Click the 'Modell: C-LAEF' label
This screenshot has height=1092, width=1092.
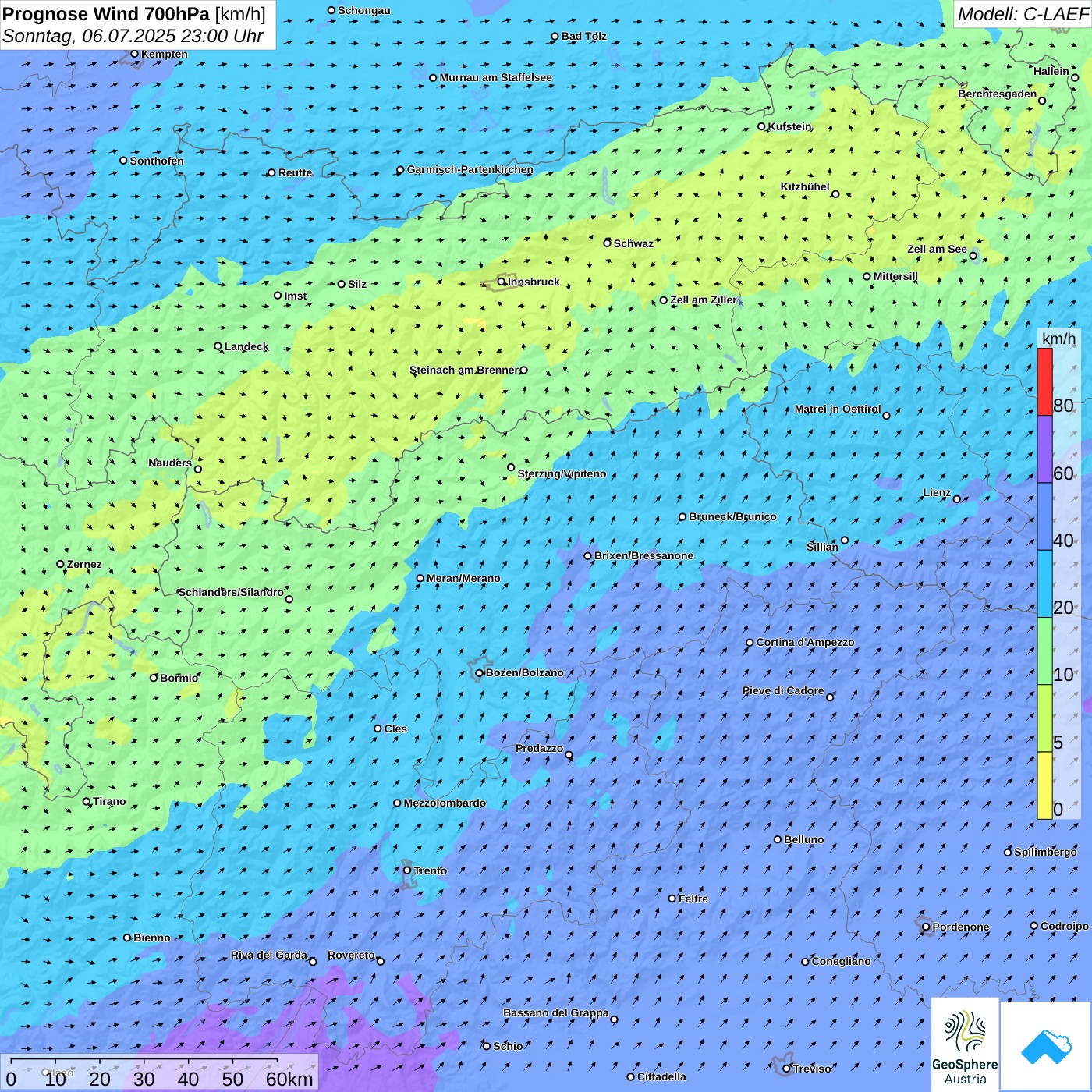coord(1023,14)
